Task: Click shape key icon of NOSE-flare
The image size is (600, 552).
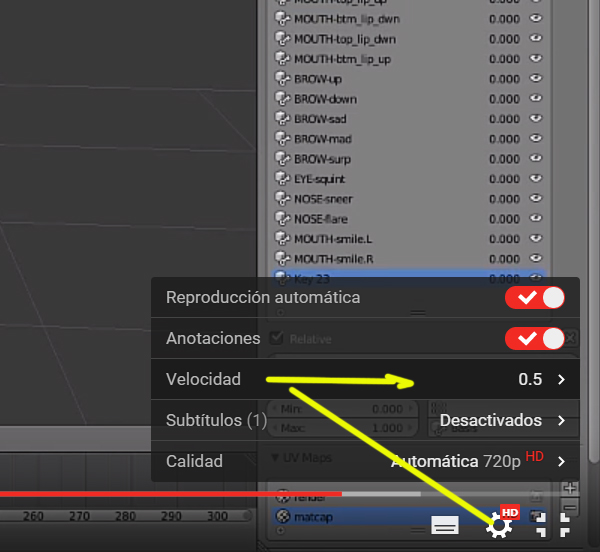Action: (282, 218)
